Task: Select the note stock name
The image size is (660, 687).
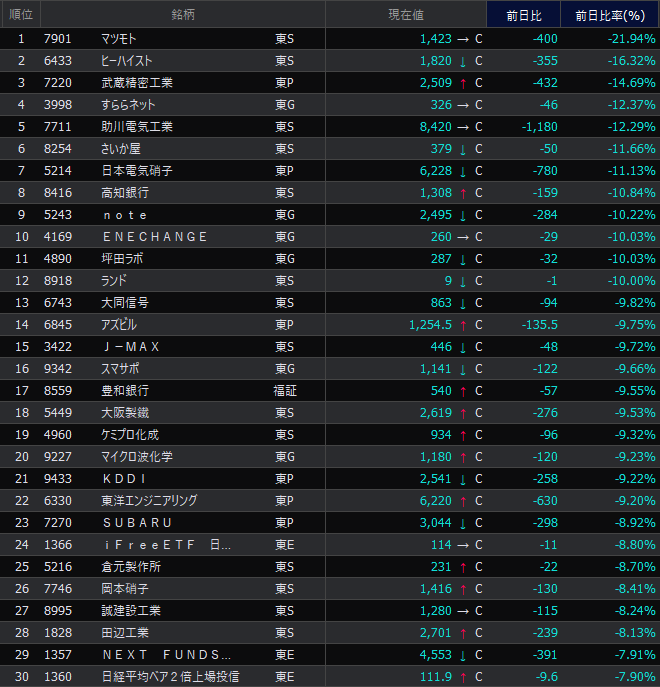Action: tap(125, 215)
